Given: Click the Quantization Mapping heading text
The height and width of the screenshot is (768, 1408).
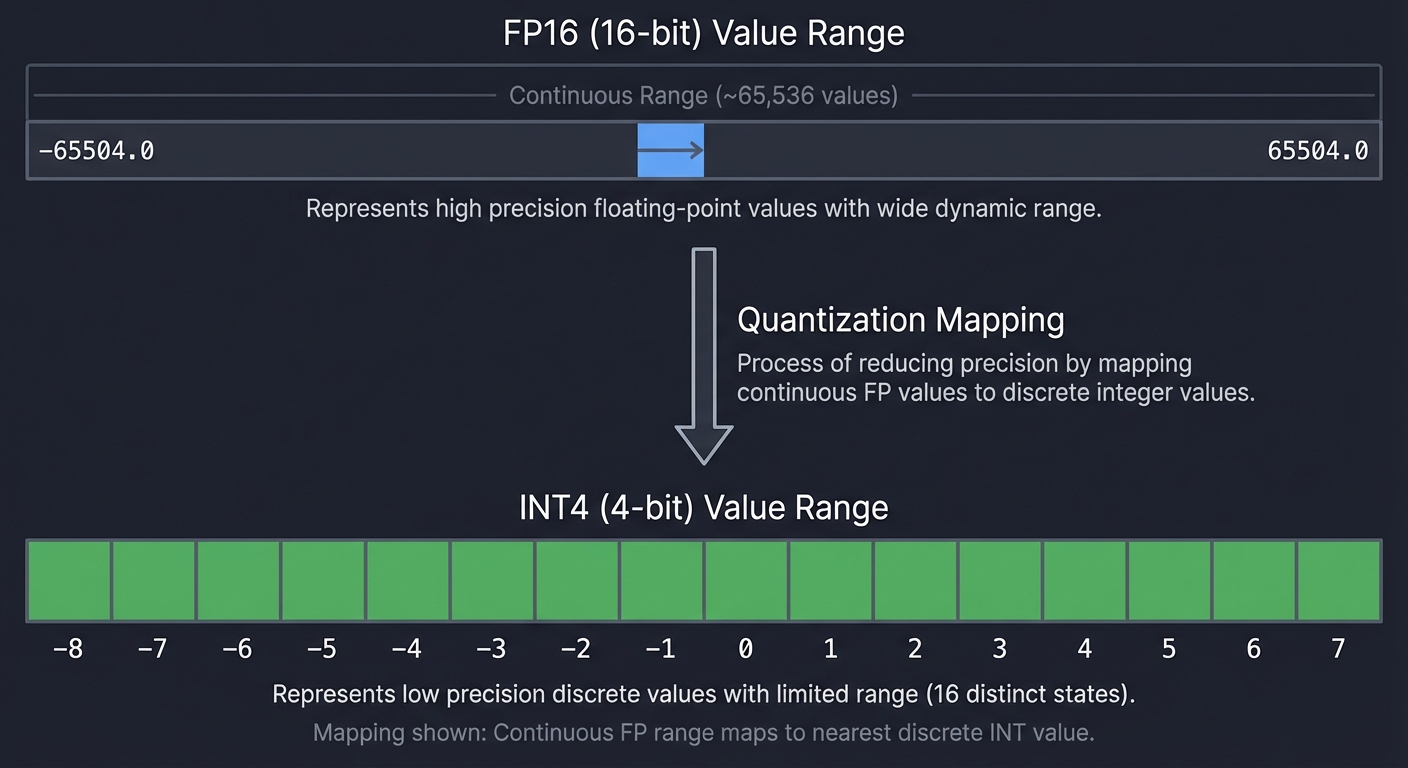Looking at the screenshot, I should (x=900, y=320).
